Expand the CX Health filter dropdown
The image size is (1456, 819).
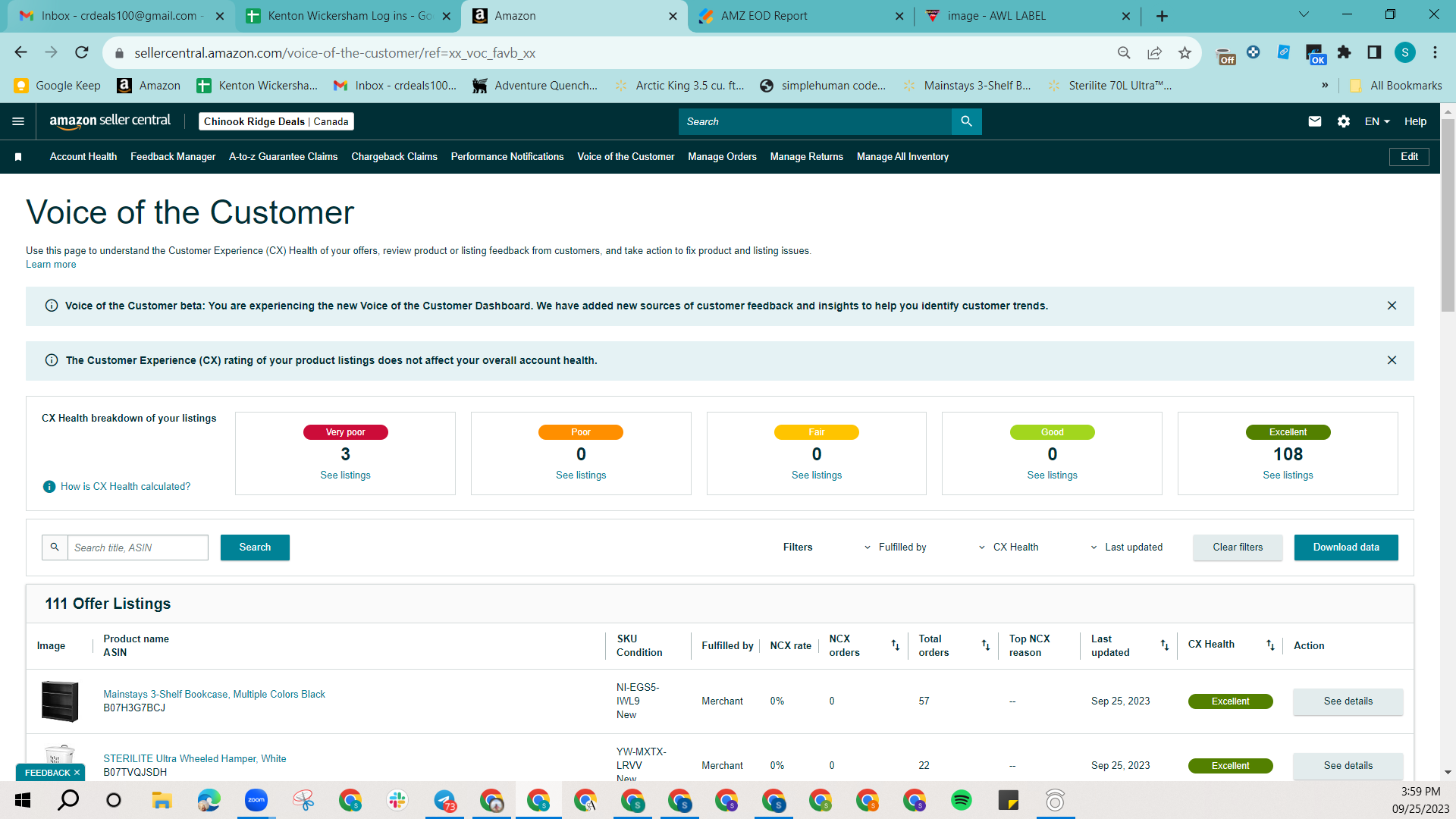pyautogui.click(x=1009, y=548)
